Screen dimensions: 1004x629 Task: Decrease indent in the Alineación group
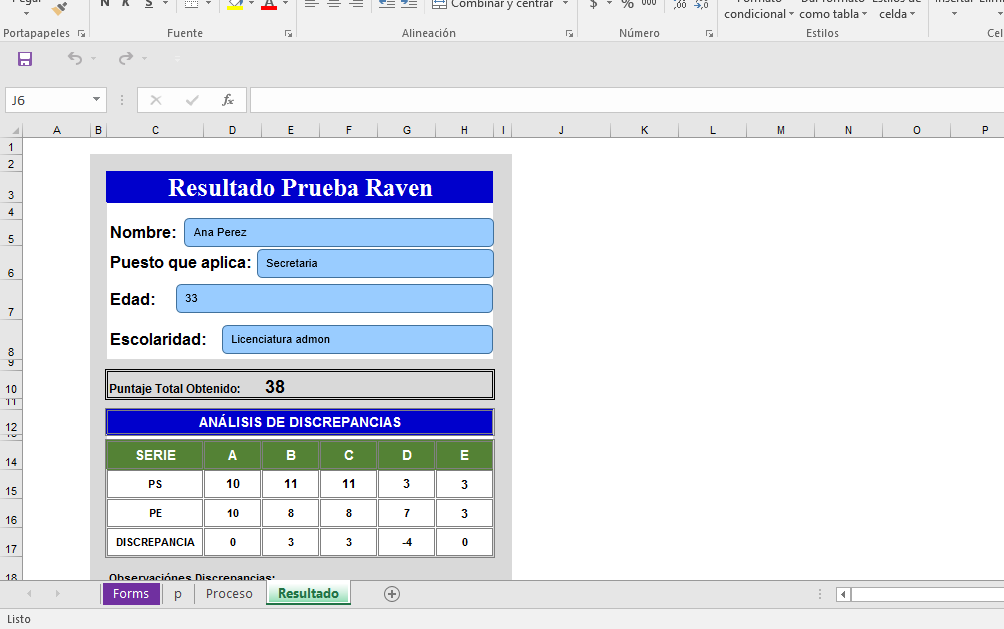[x=386, y=4]
